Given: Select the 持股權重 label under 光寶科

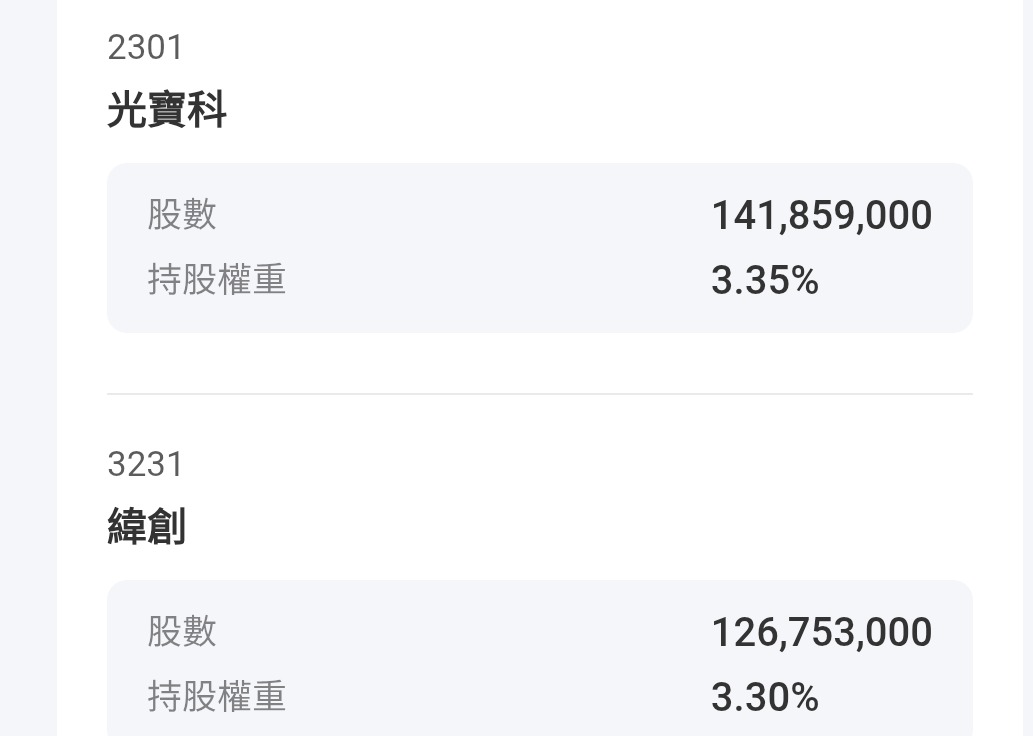Looking at the screenshot, I should (217, 279).
